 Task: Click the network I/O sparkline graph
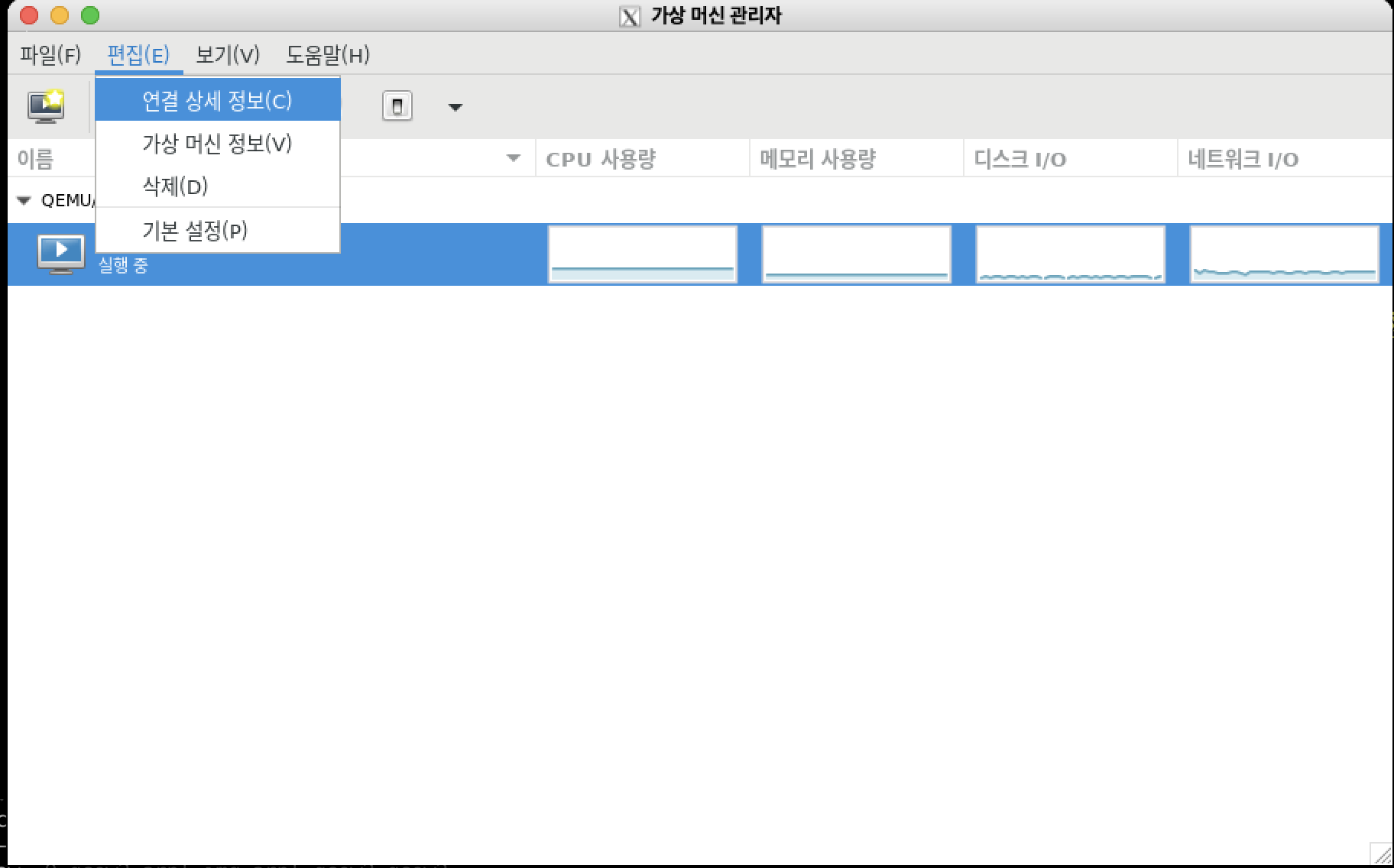click(x=1284, y=254)
